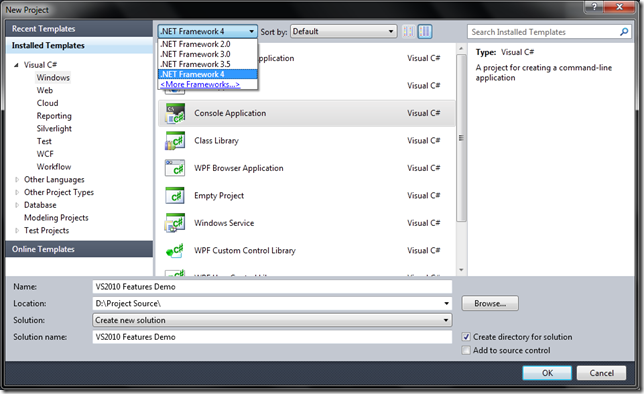
Task: Click the Name text field
Action: (272, 287)
